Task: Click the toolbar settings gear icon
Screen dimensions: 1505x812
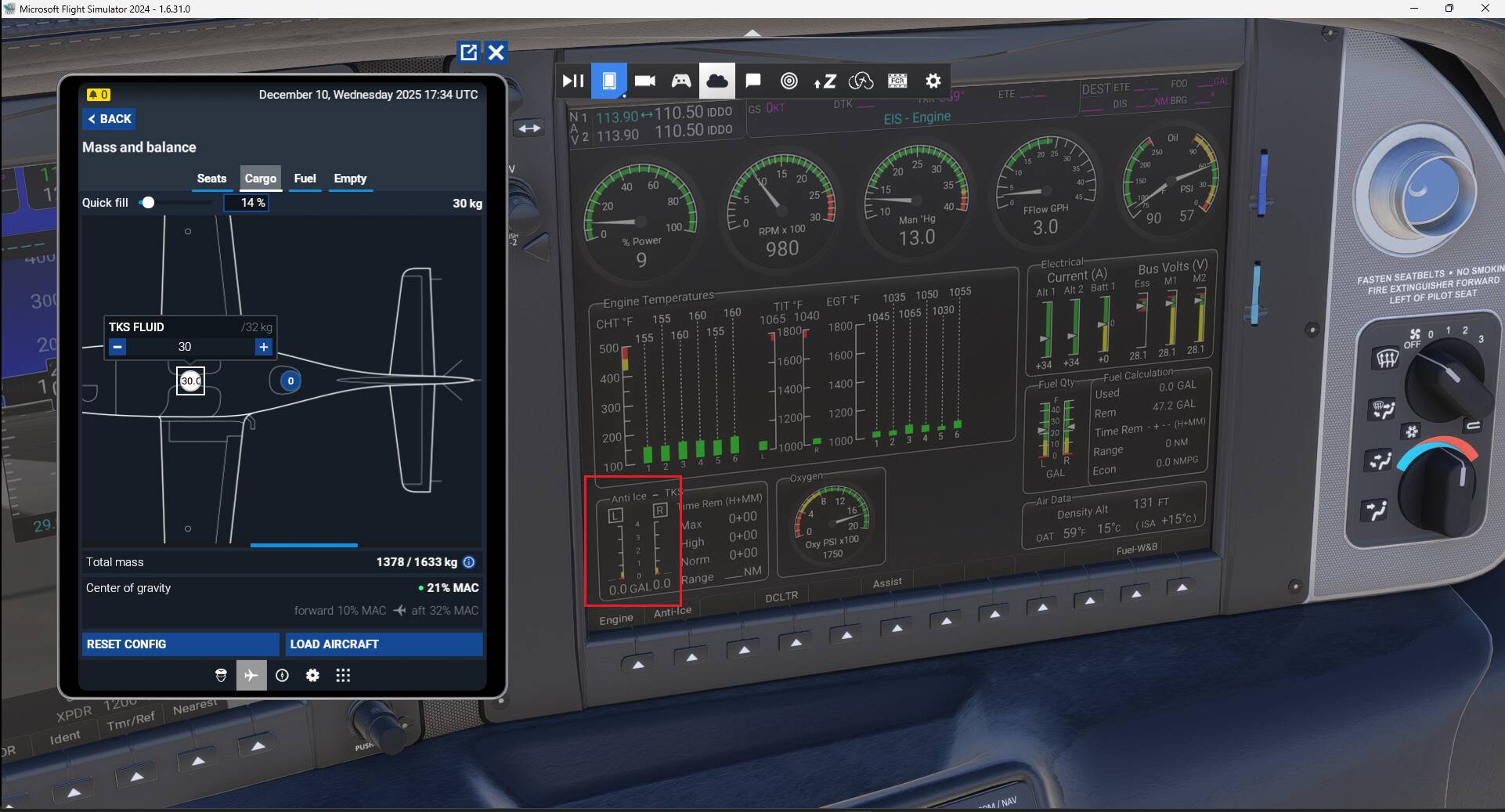Action: (x=933, y=81)
